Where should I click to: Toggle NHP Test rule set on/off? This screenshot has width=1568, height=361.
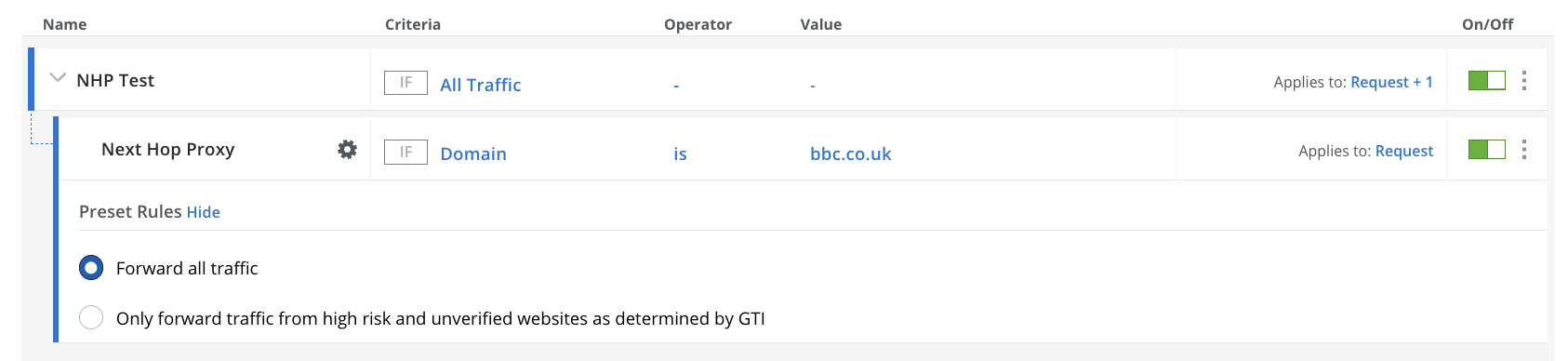pos(1486,81)
